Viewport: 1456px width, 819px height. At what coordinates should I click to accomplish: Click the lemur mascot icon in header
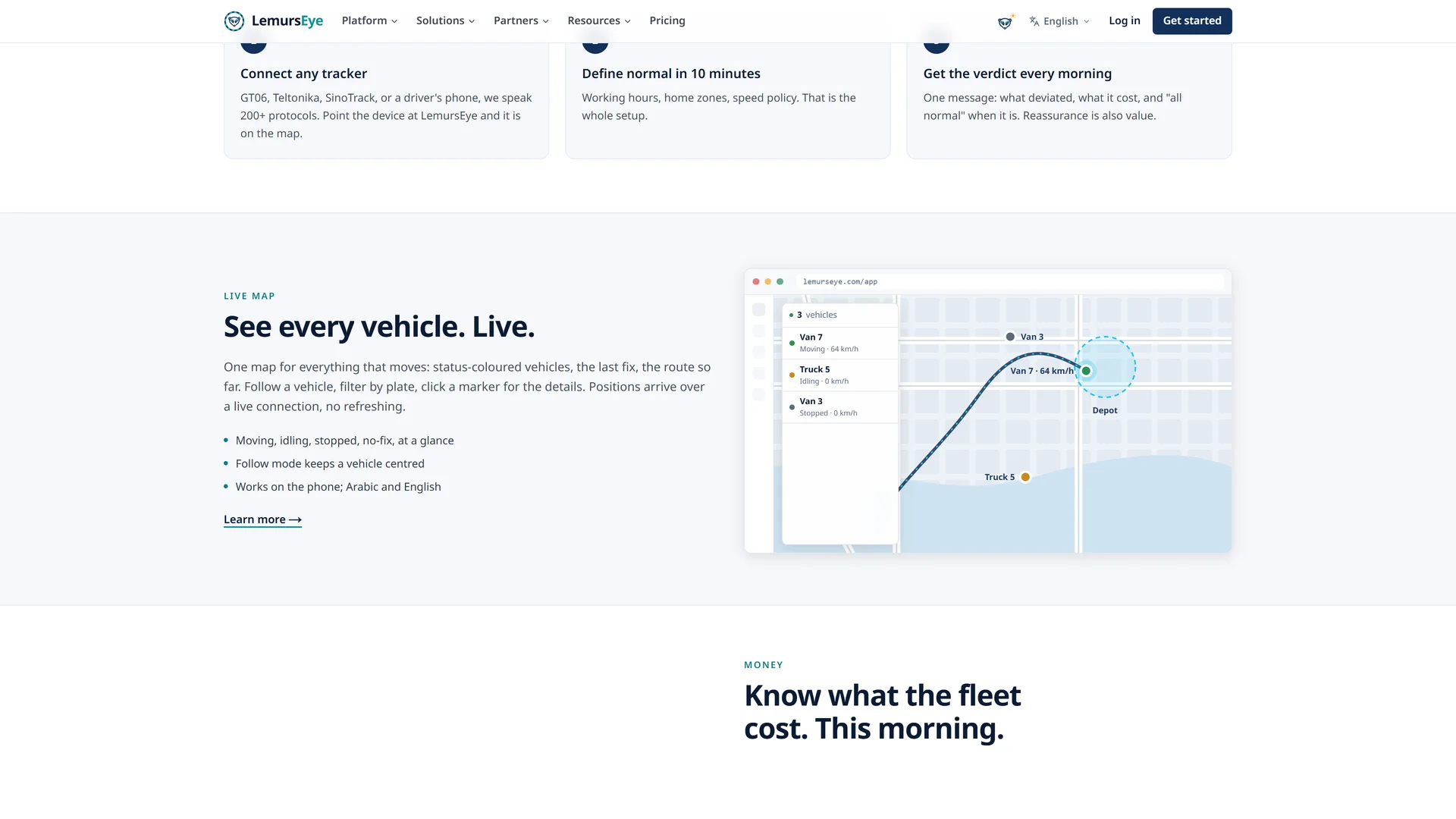pyautogui.click(x=1006, y=22)
